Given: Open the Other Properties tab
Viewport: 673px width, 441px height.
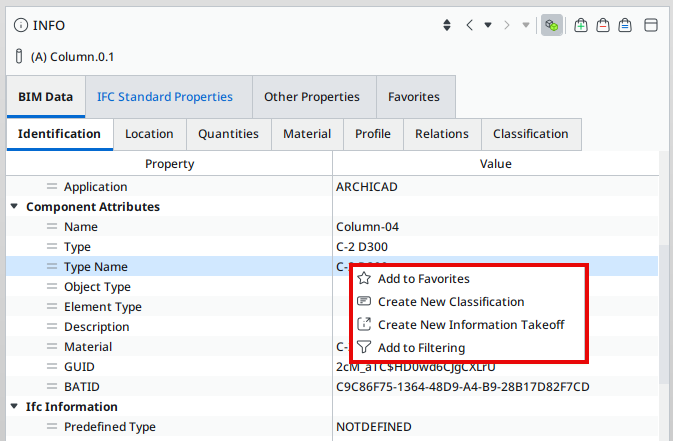Looking at the screenshot, I should [x=312, y=97].
